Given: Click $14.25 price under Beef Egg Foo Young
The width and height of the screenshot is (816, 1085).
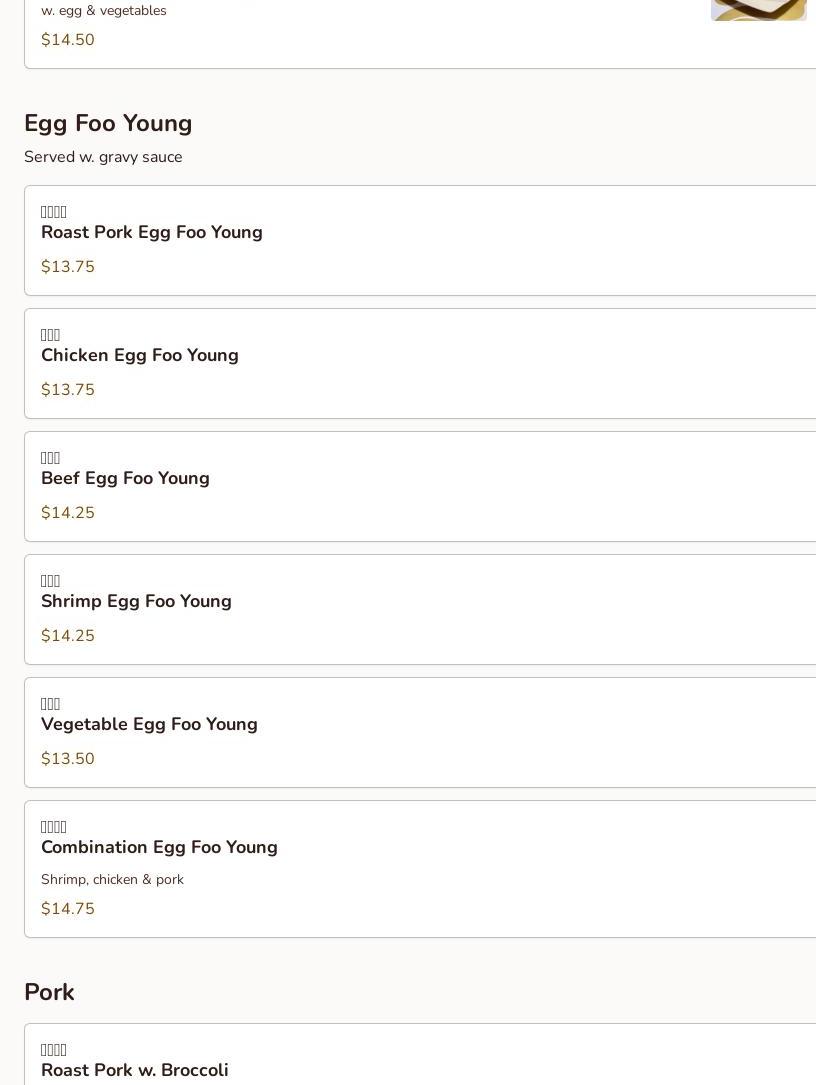Looking at the screenshot, I should pyautogui.click(x=68, y=513).
